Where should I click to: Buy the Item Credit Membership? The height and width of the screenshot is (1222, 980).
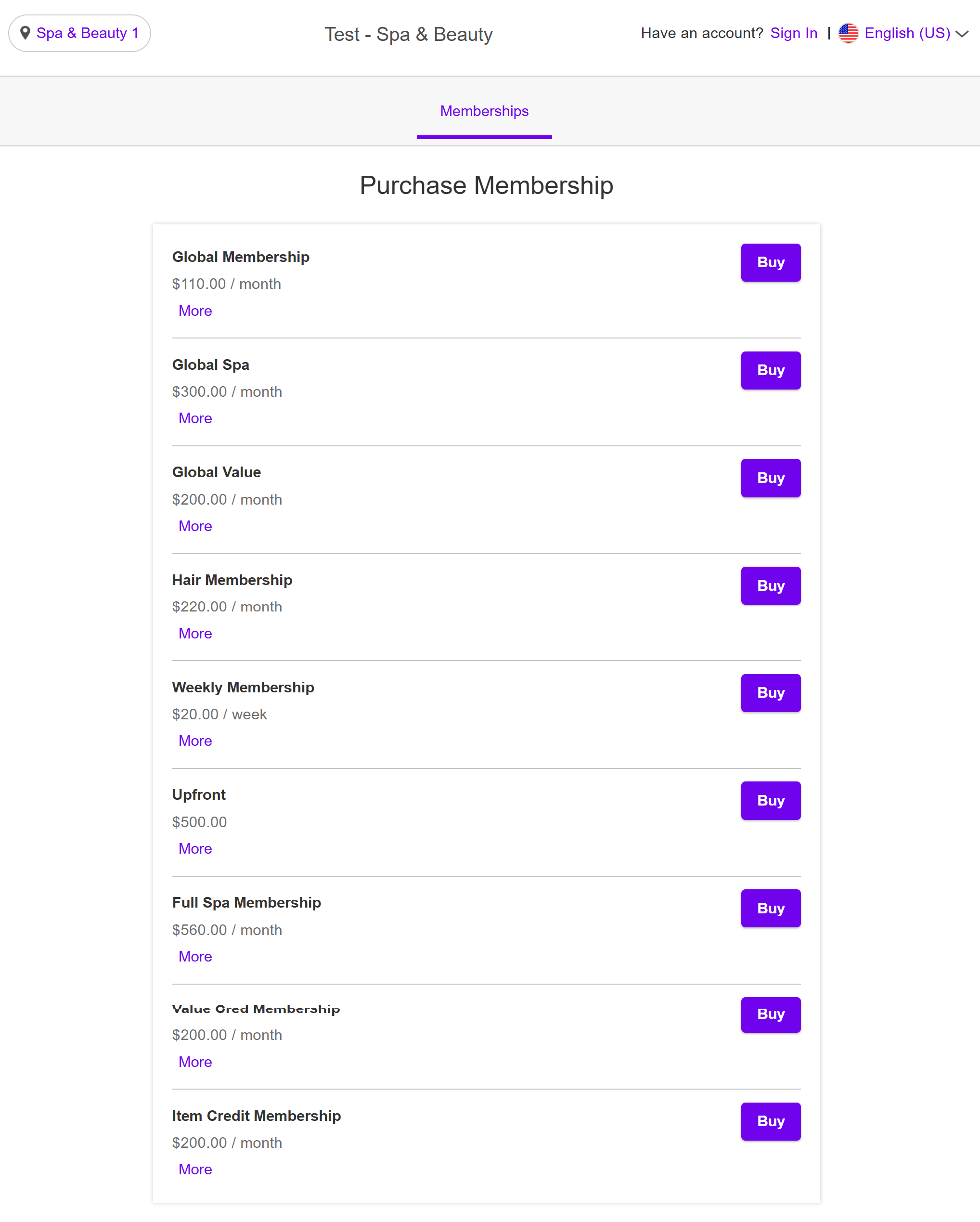click(771, 1121)
